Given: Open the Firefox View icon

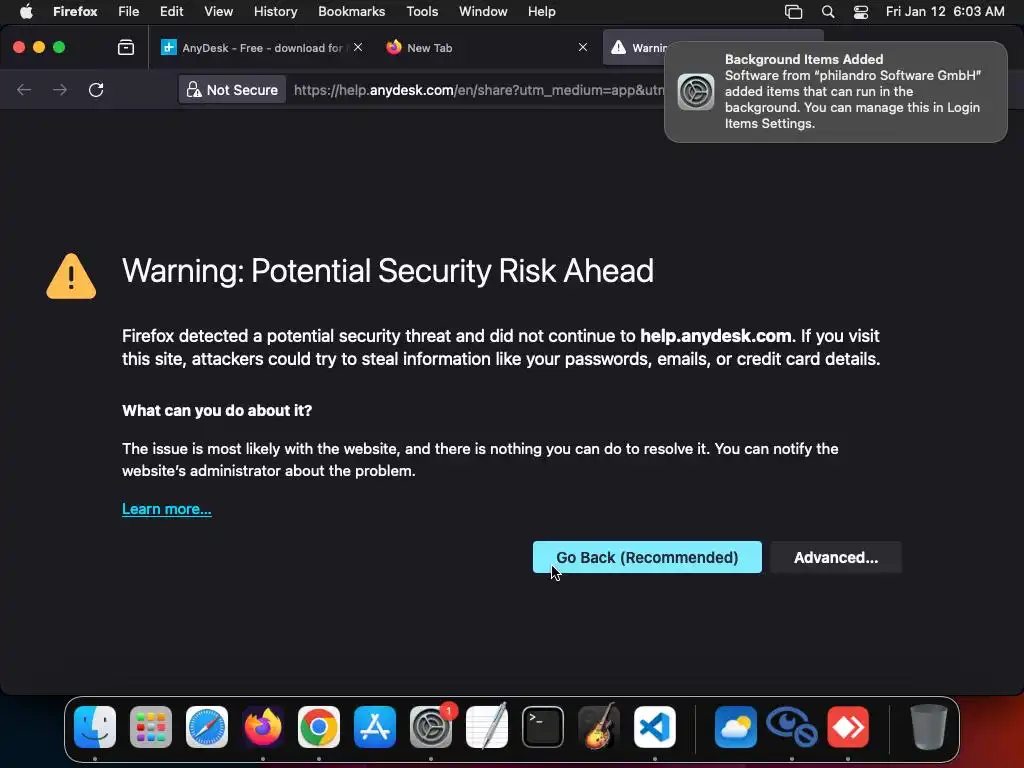Looking at the screenshot, I should (x=126, y=47).
